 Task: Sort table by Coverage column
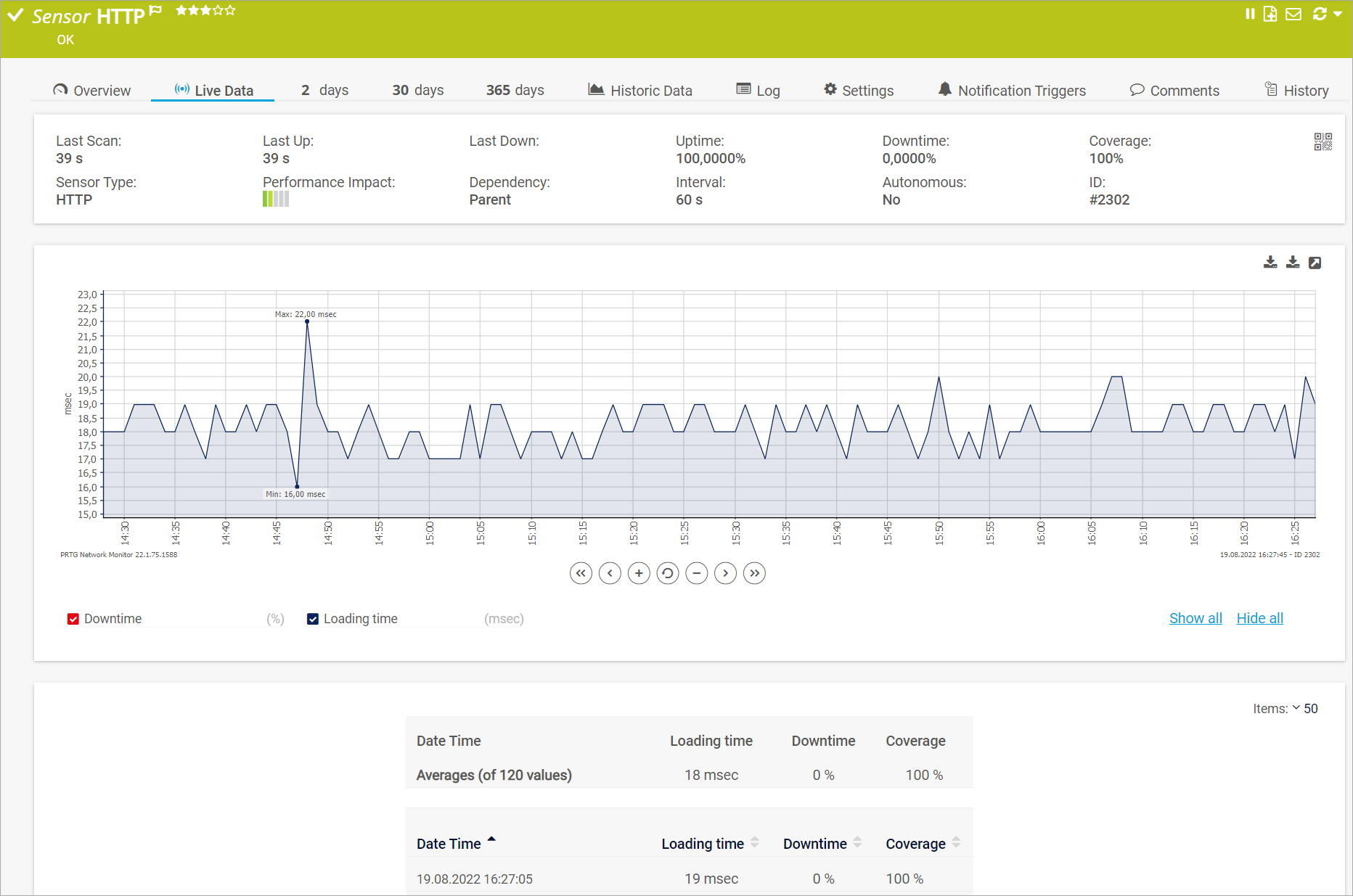923,843
